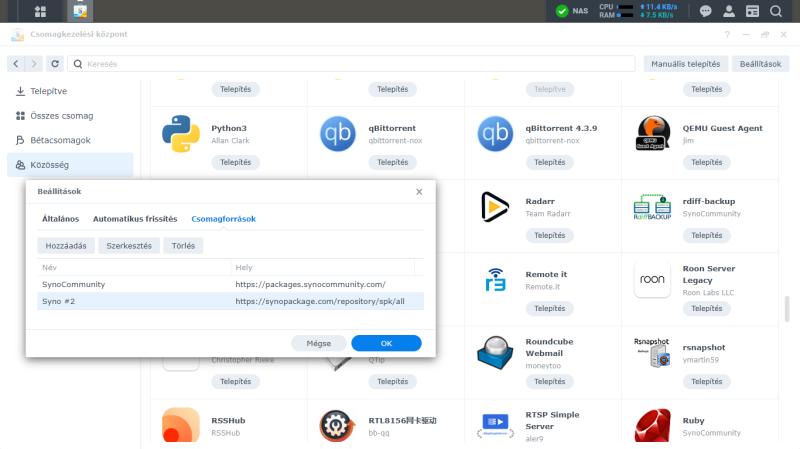The image size is (800, 449).
Task: Install Radarr with its Telepítés button
Action: click(549, 235)
